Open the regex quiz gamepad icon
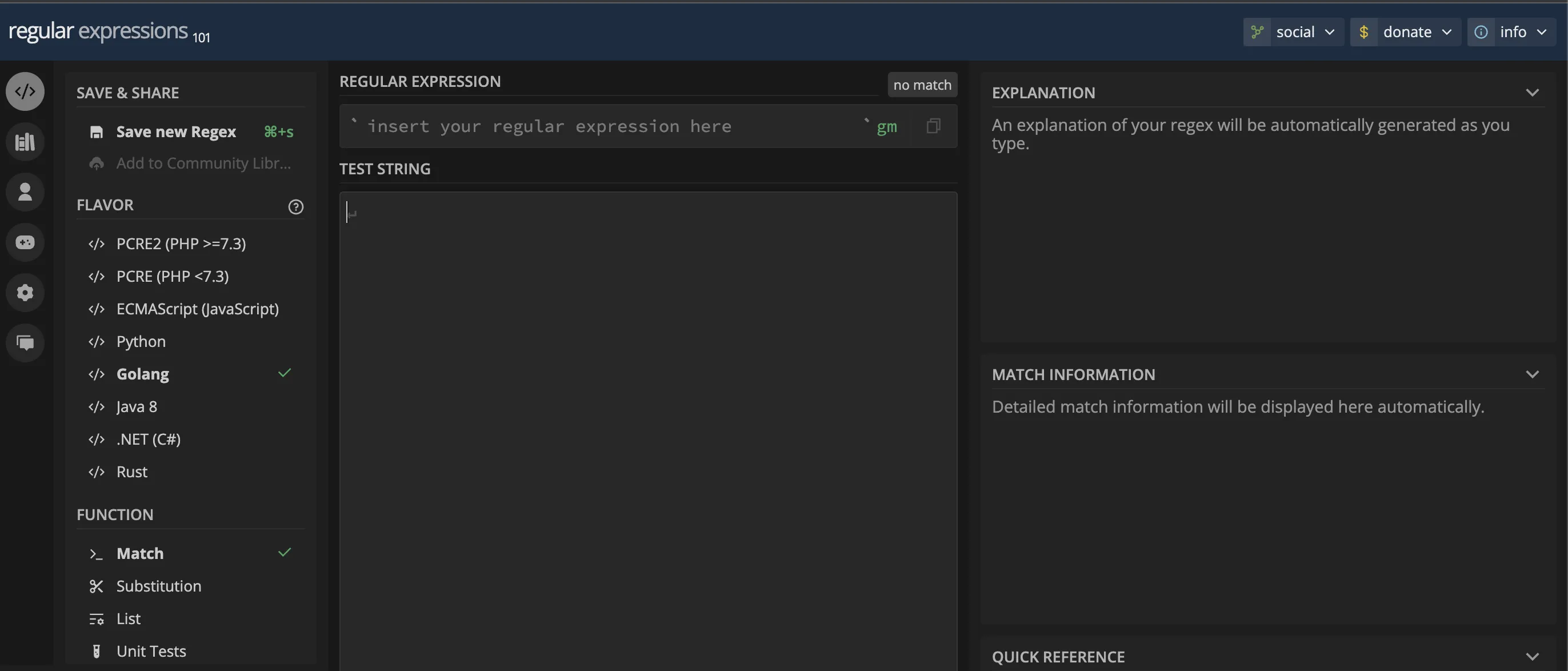This screenshot has height=671, width=1568. pyautogui.click(x=25, y=242)
